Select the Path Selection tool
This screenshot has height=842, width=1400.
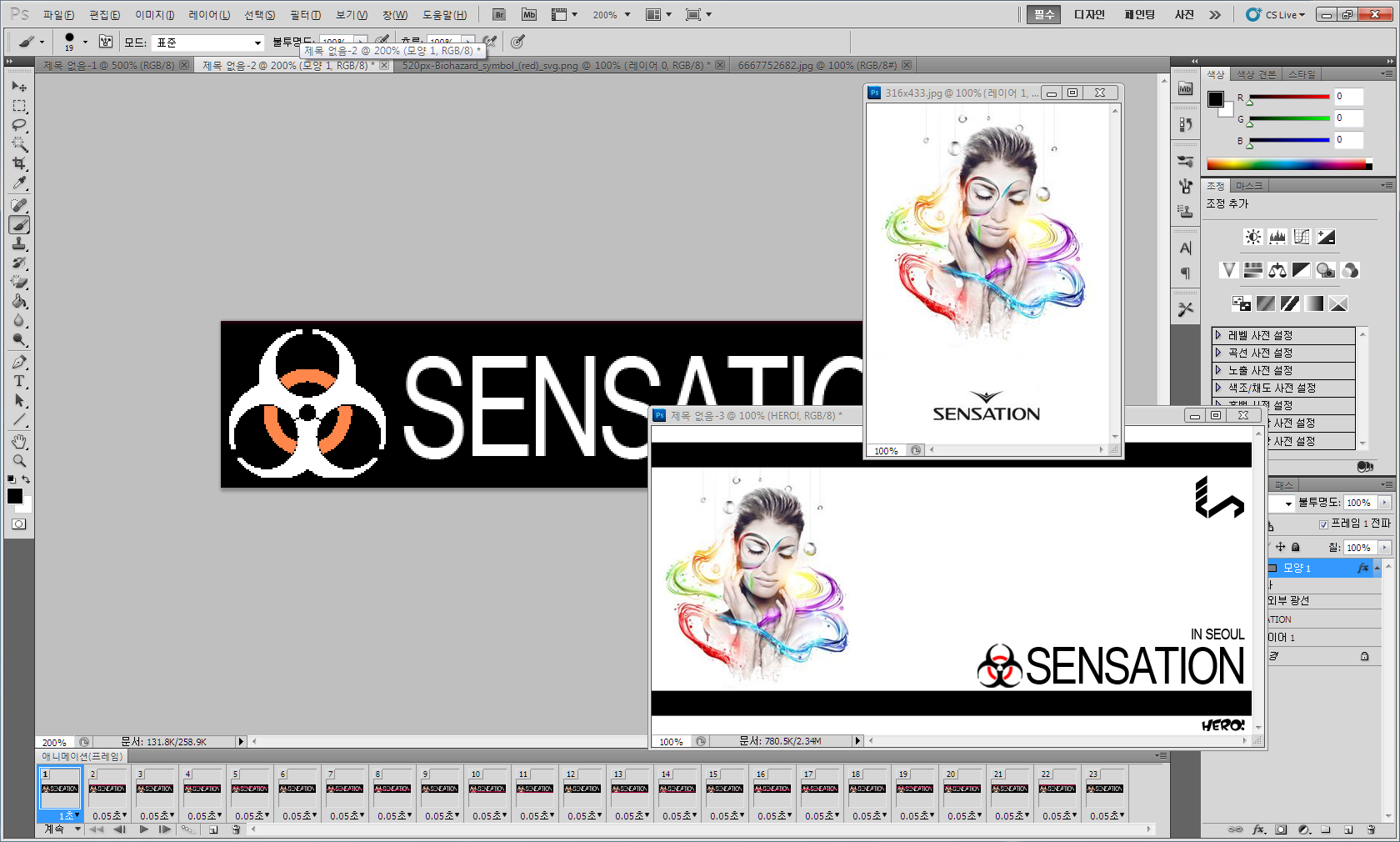[19, 400]
